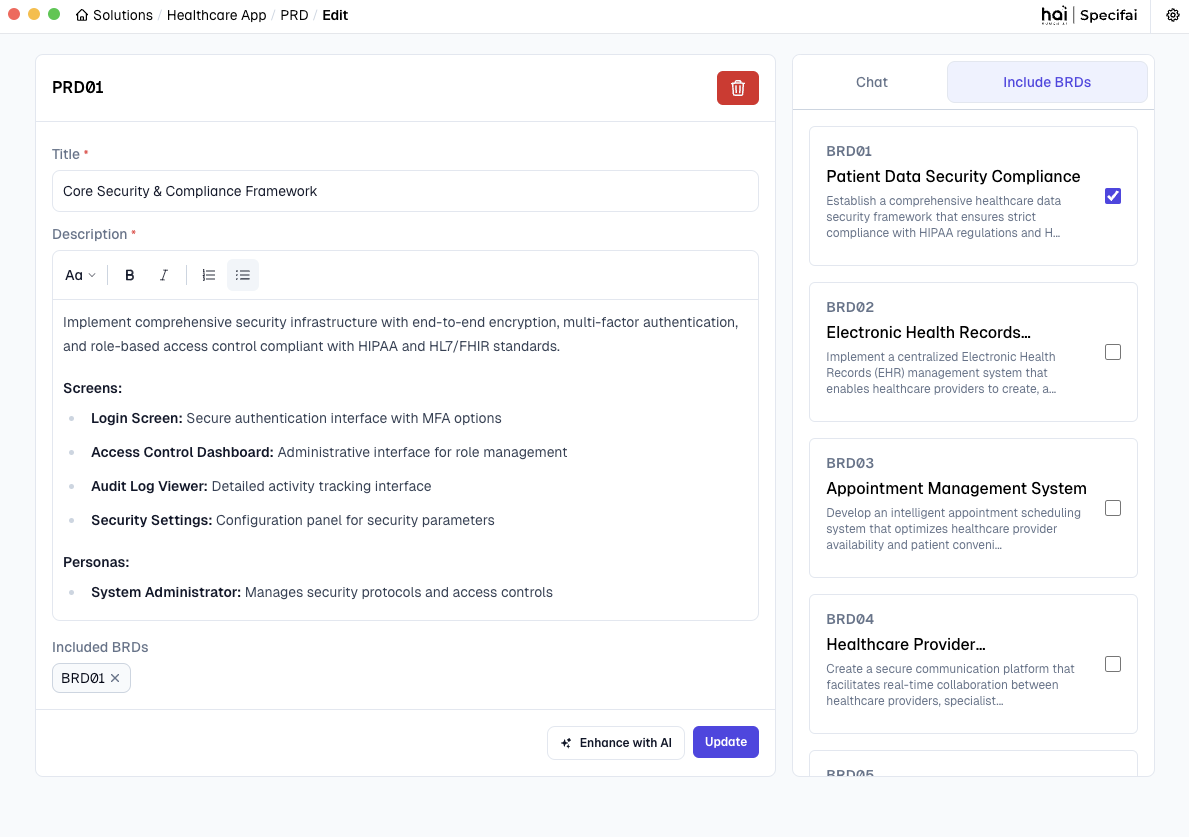1189x837 pixels.
Task: Click the Update button
Action: [x=726, y=742]
